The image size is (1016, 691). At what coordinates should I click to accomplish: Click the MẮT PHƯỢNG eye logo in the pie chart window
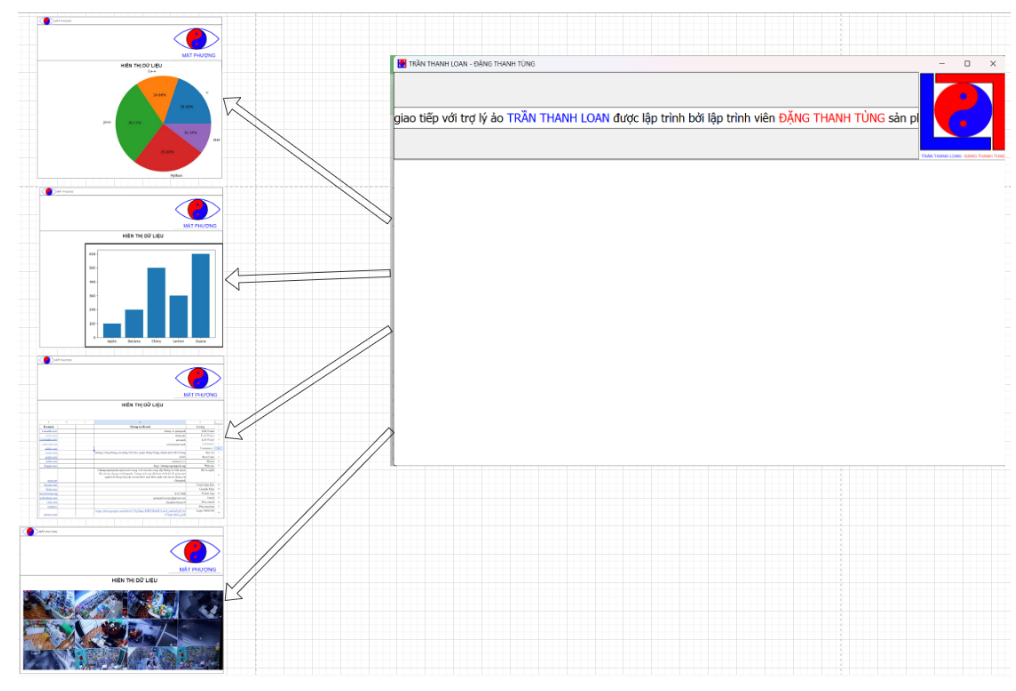196,39
